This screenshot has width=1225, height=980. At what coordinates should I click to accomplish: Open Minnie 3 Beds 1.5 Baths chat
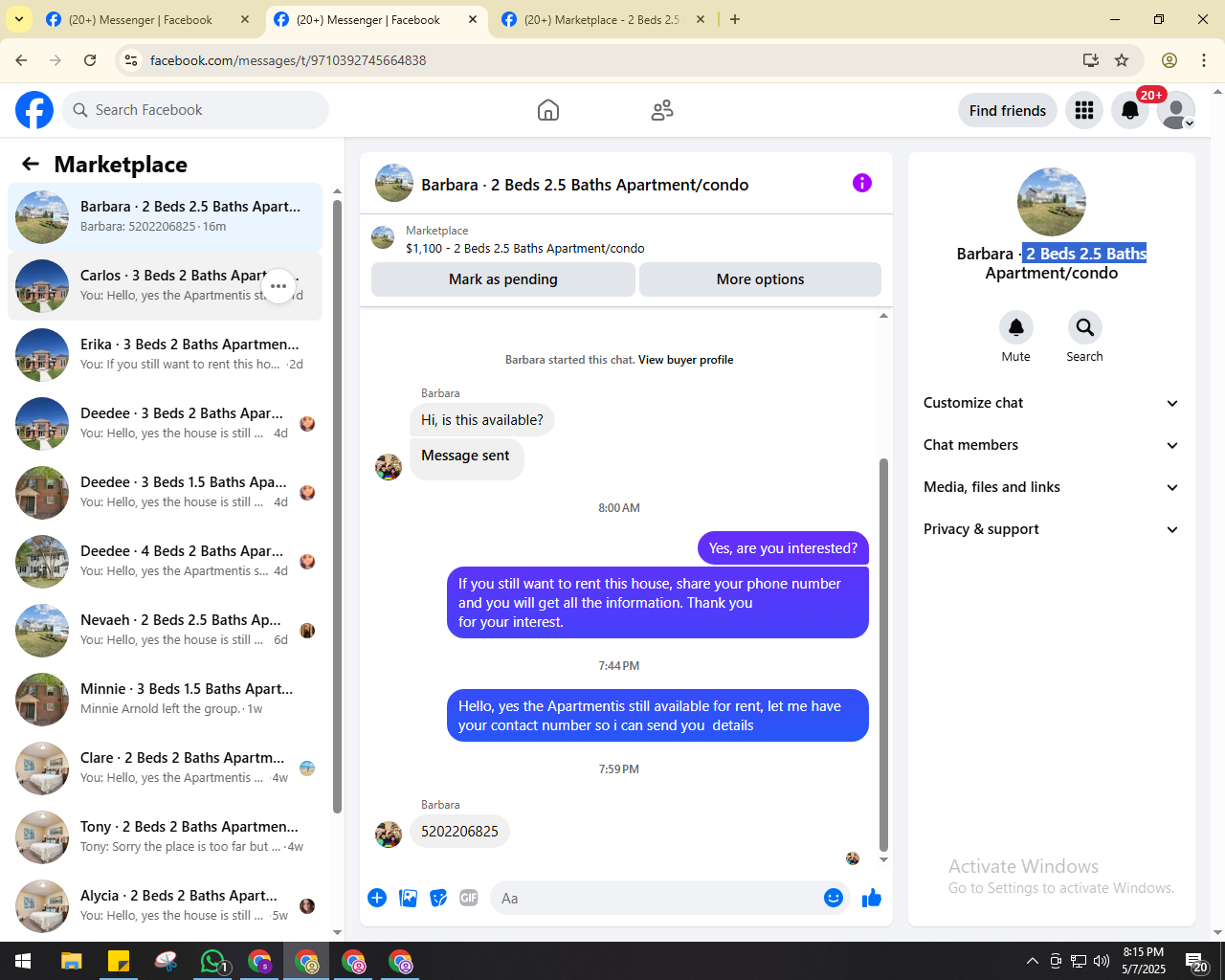click(165, 700)
